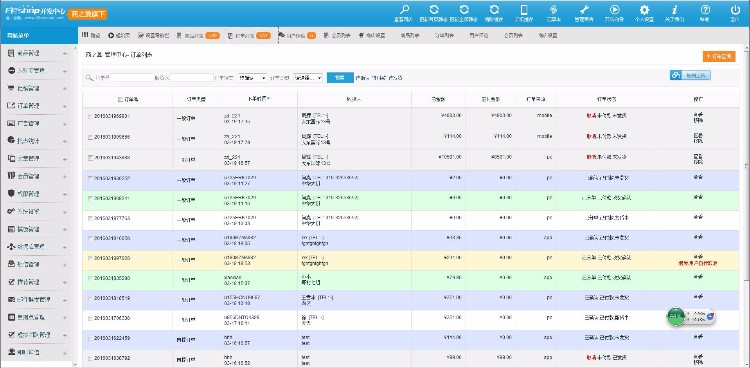Screen dimensions: 750x368
Task: Tick the checkbox of the ¥114.00 order row
Action: (90, 137)
